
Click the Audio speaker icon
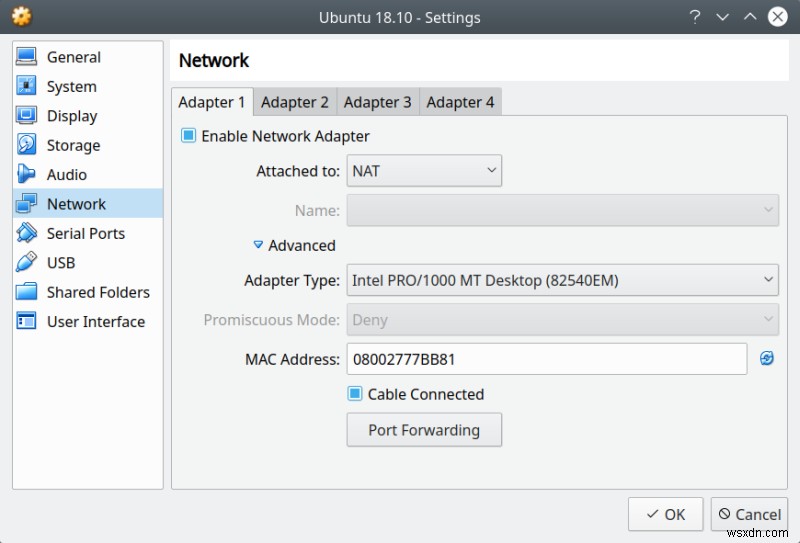coord(26,174)
